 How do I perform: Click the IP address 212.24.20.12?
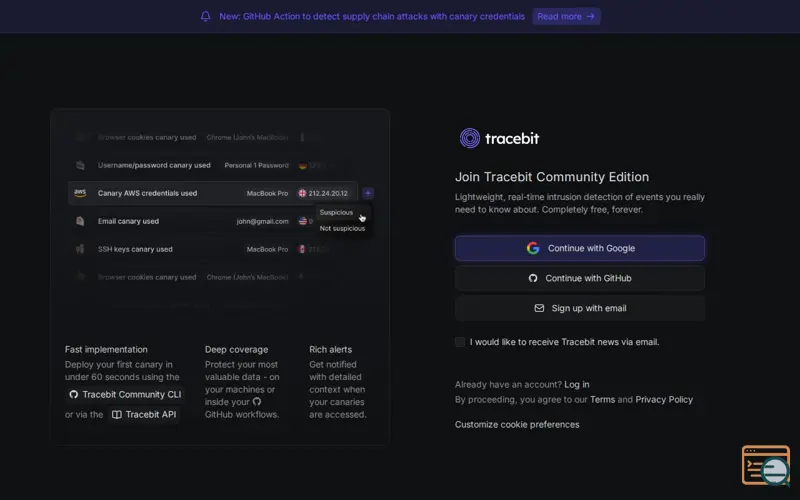(x=328, y=193)
